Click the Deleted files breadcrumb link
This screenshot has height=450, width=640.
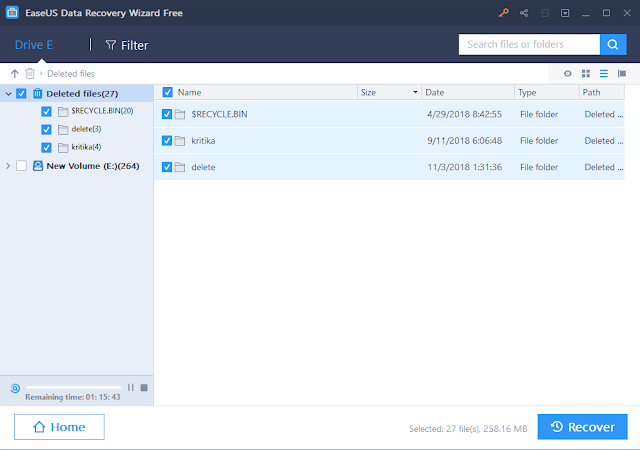click(71, 74)
